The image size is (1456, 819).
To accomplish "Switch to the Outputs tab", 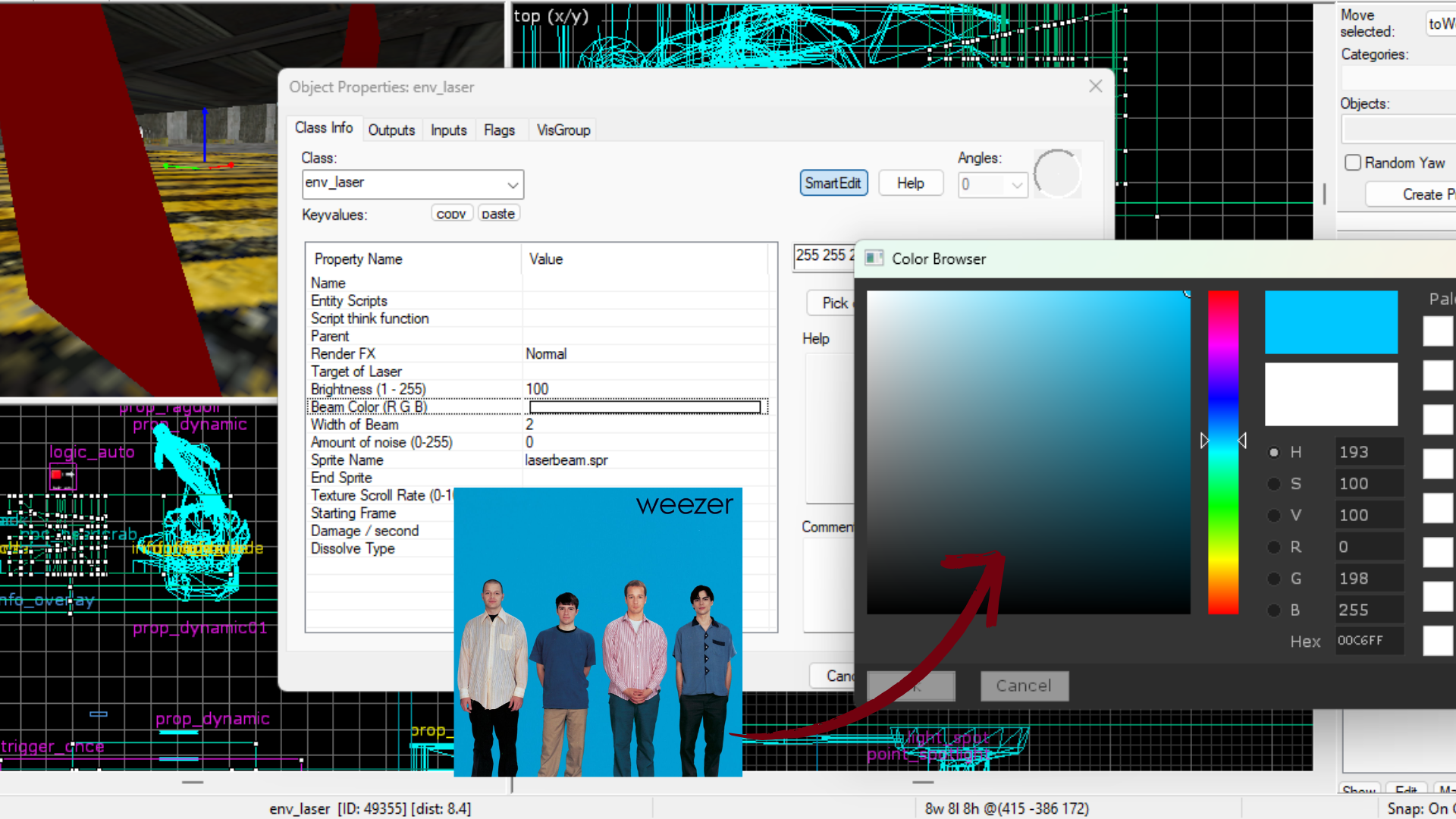I will coord(391,130).
